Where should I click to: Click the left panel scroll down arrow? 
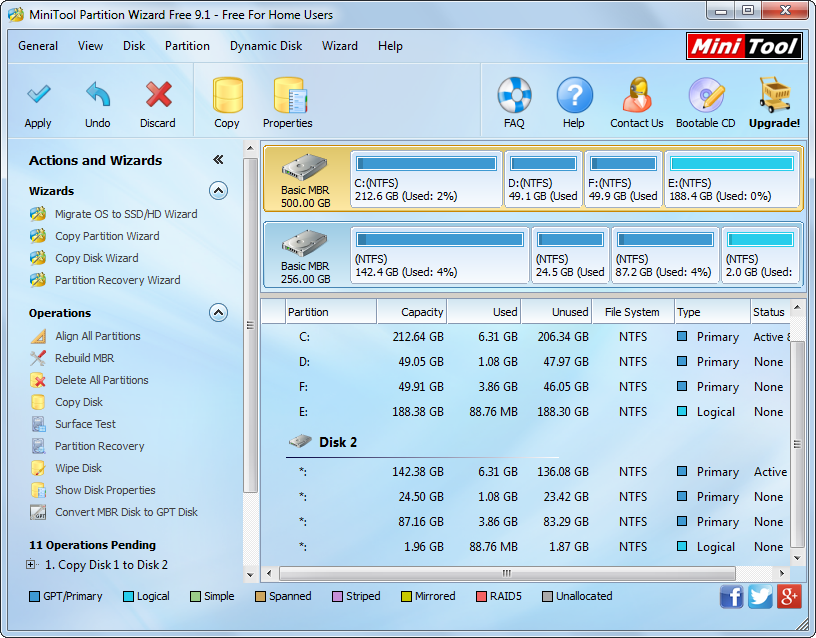pyautogui.click(x=250, y=575)
